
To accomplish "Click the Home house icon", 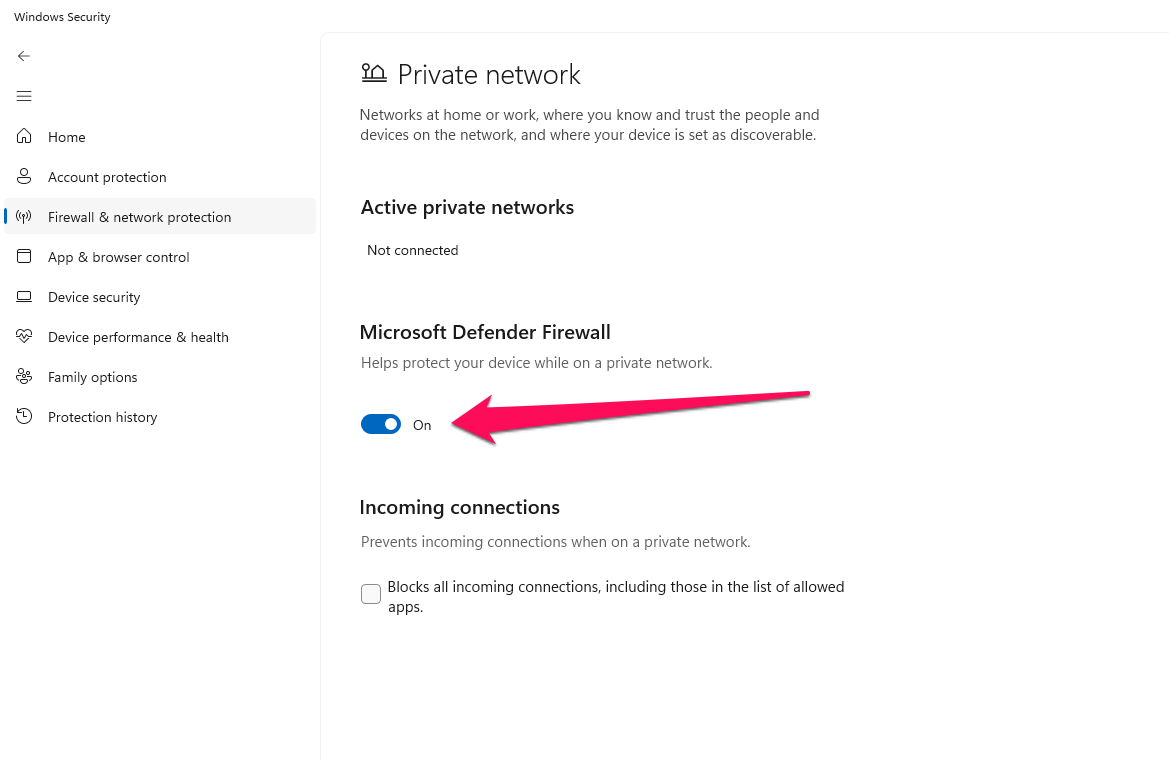I will coord(24,136).
